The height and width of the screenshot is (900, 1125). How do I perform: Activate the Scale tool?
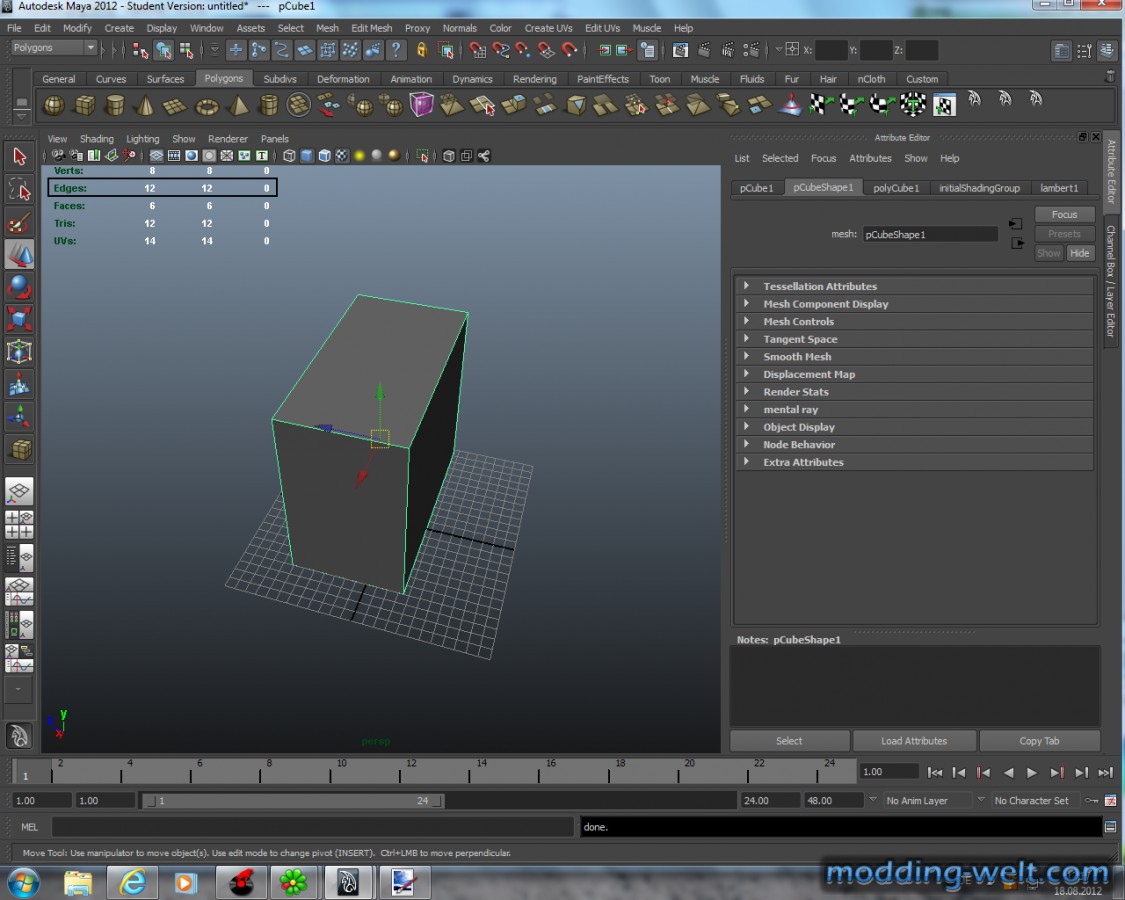19,319
